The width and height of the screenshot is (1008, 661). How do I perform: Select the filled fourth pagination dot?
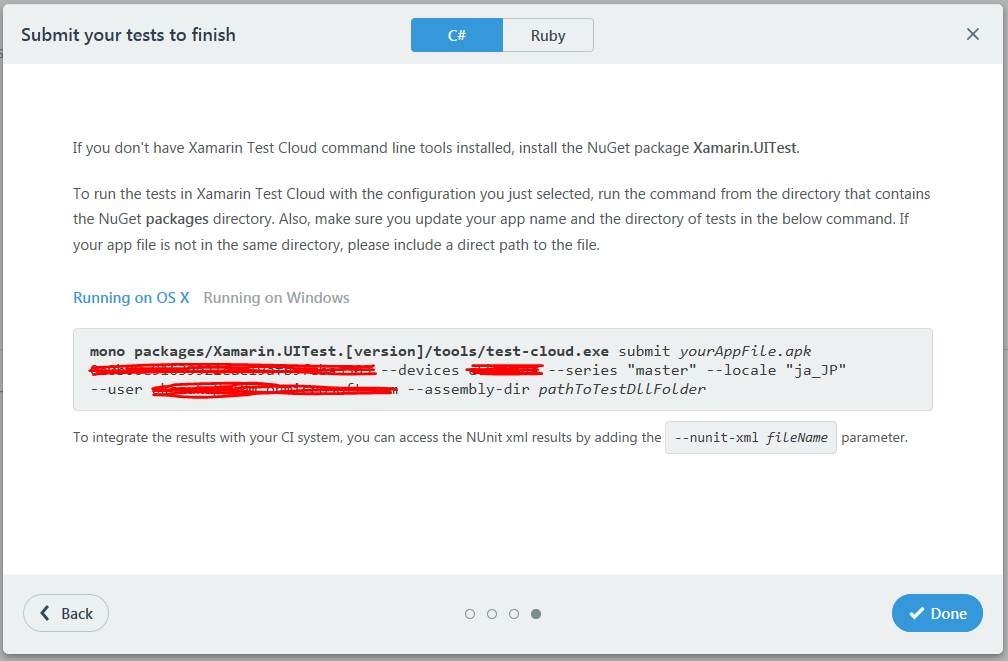[x=536, y=614]
